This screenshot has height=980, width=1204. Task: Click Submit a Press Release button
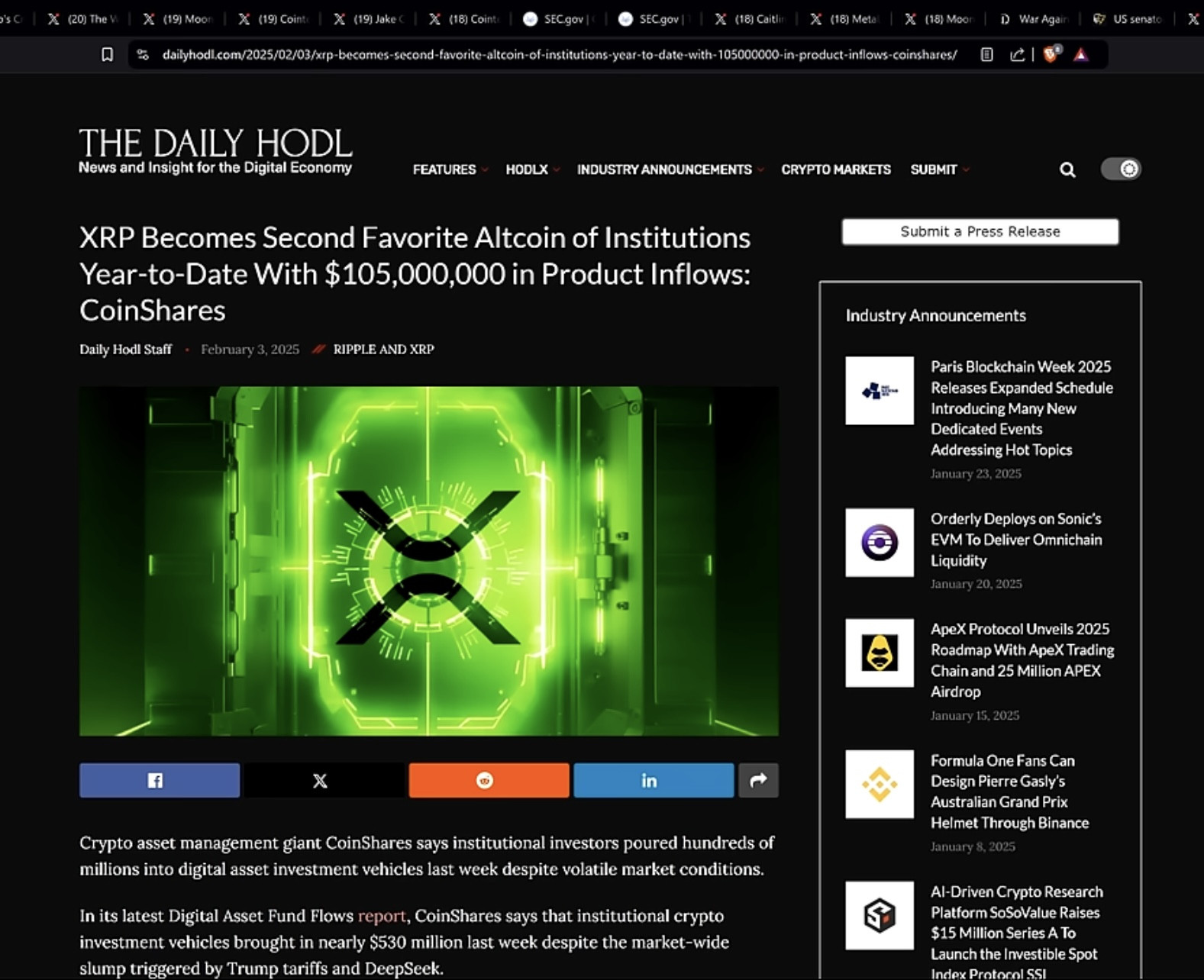tap(980, 232)
